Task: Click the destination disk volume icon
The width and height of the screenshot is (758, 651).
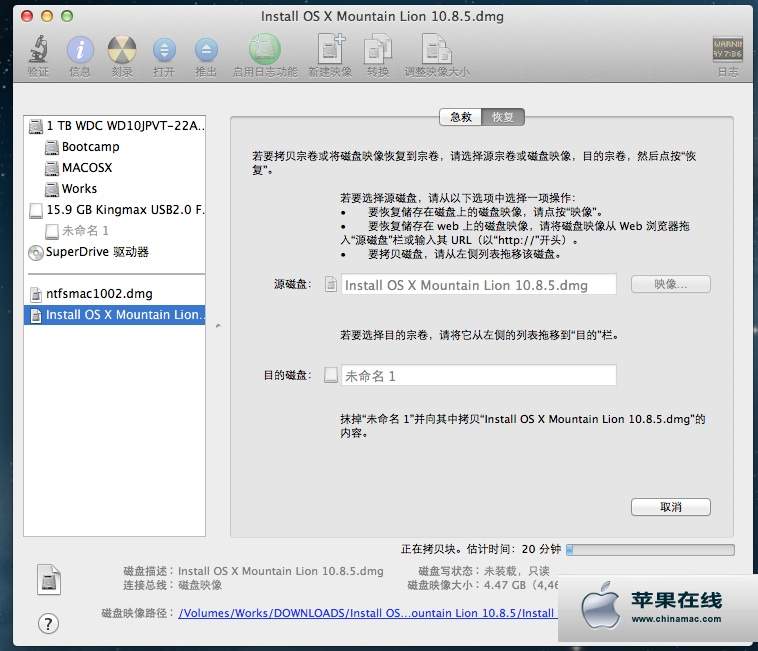Action: point(331,375)
